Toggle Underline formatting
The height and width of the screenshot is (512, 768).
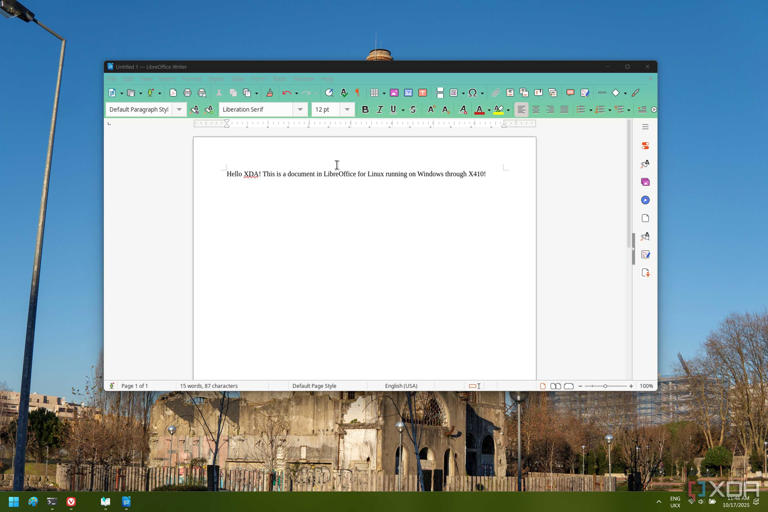(393, 110)
